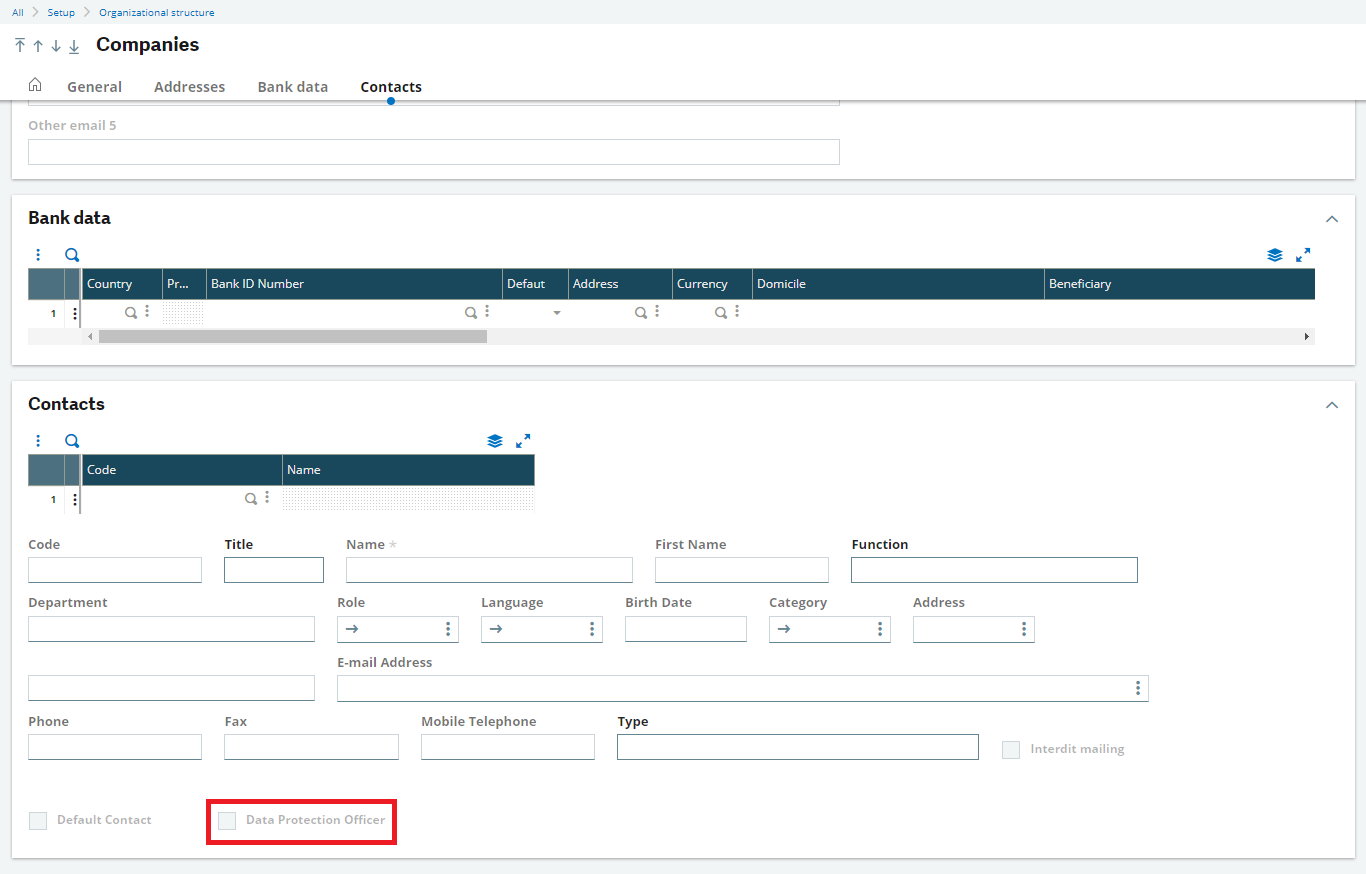Viewport: 1366px width, 874px height.
Task: Switch to the Bank data tab
Action: (x=293, y=87)
